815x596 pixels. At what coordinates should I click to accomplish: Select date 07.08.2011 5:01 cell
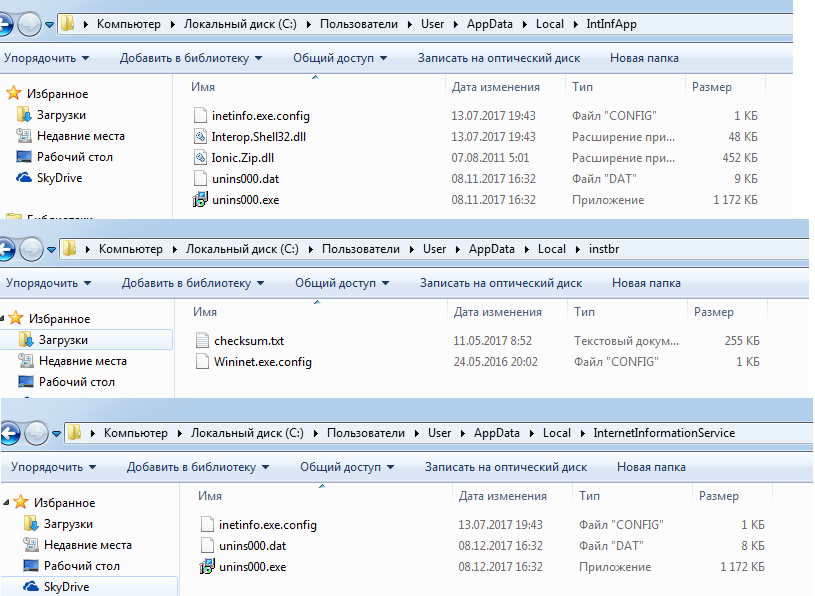click(490, 158)
